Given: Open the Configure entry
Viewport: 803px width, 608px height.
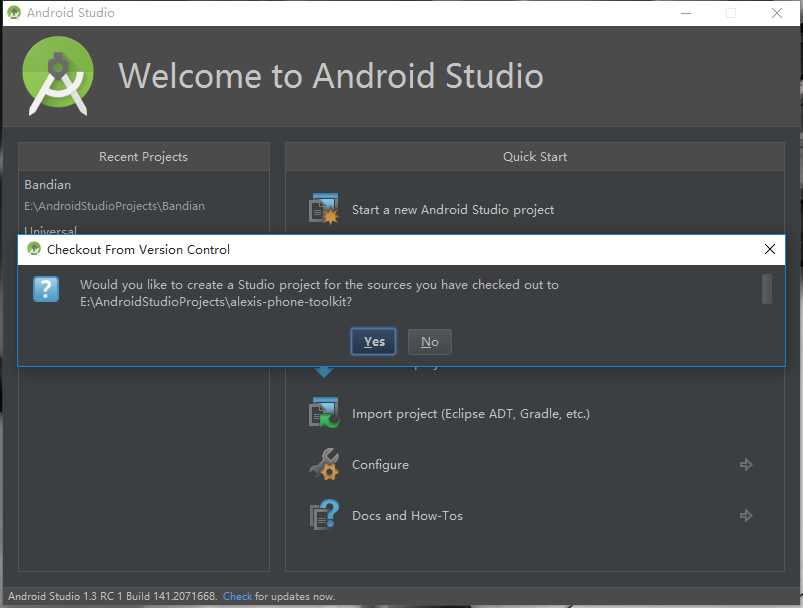Looking at the screenshot, I should click(380, 465).
